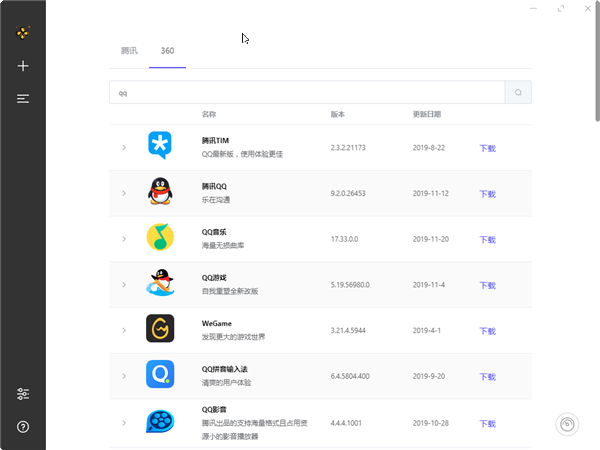Close the window

pyautogui.click(x=588, y=8)
